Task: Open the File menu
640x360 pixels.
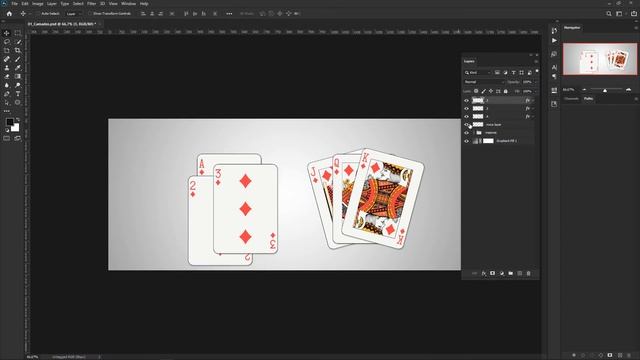Action: coord(14,4)
